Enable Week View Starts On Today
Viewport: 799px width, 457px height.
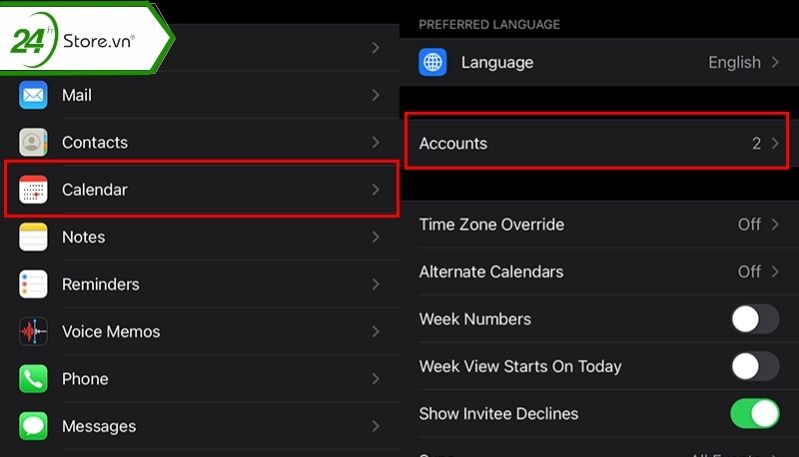click(x=755, y=367)
